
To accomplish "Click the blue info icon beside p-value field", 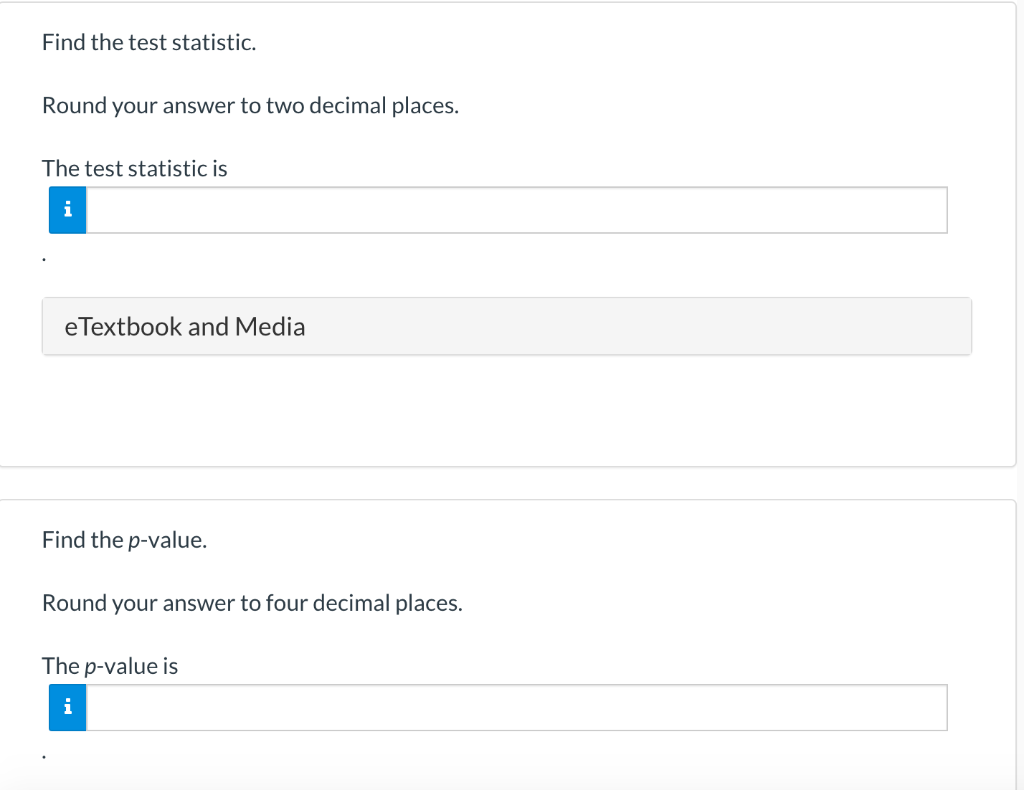I will (x=67, y=707).
